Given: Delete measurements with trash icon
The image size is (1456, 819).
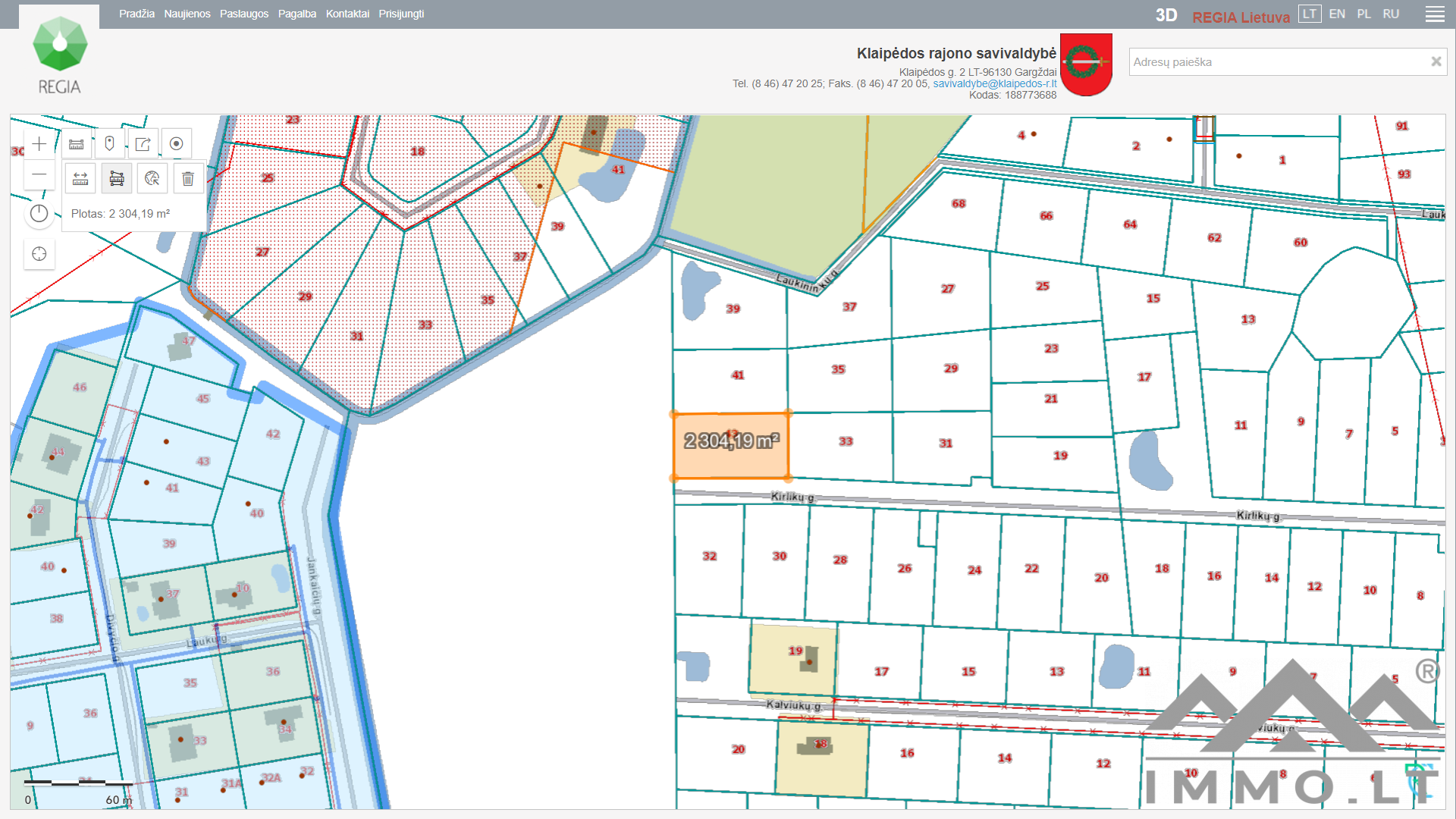Looking at the screenshot, I should pos(188,179).
